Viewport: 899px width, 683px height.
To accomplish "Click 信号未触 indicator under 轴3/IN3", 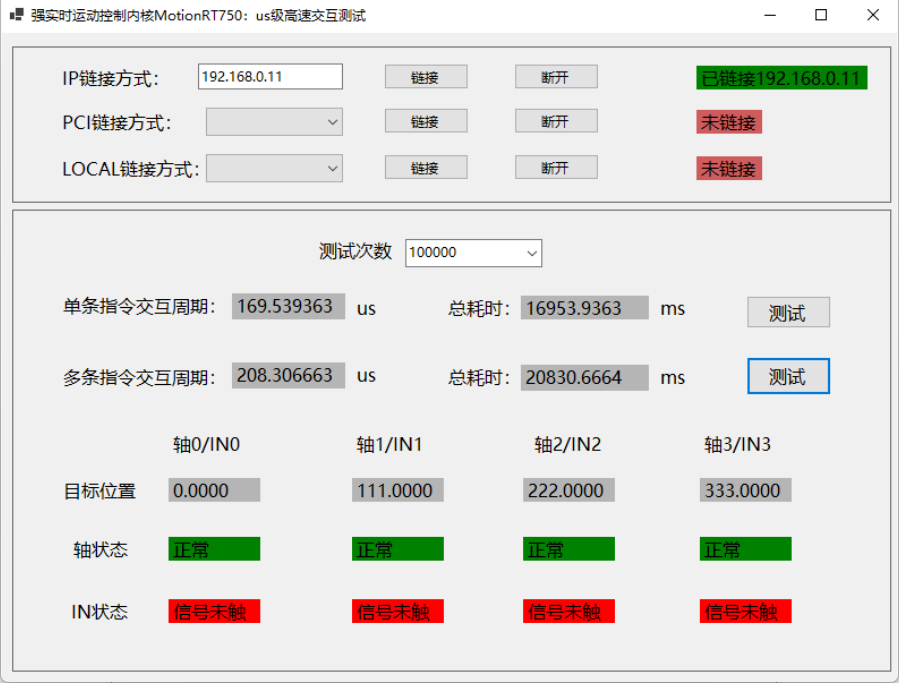I will click(745, 611).
